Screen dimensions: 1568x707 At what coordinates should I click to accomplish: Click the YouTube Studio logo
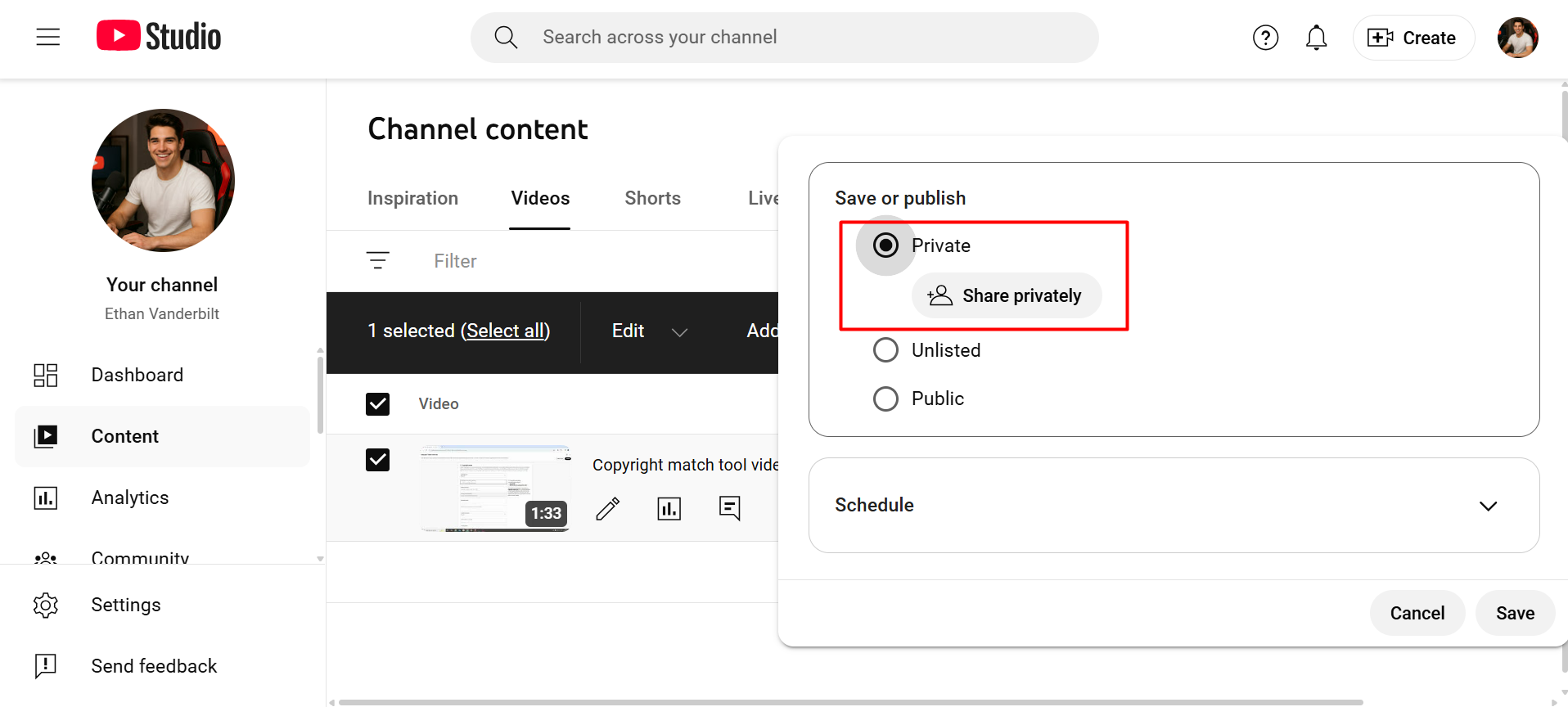point(159,37)
